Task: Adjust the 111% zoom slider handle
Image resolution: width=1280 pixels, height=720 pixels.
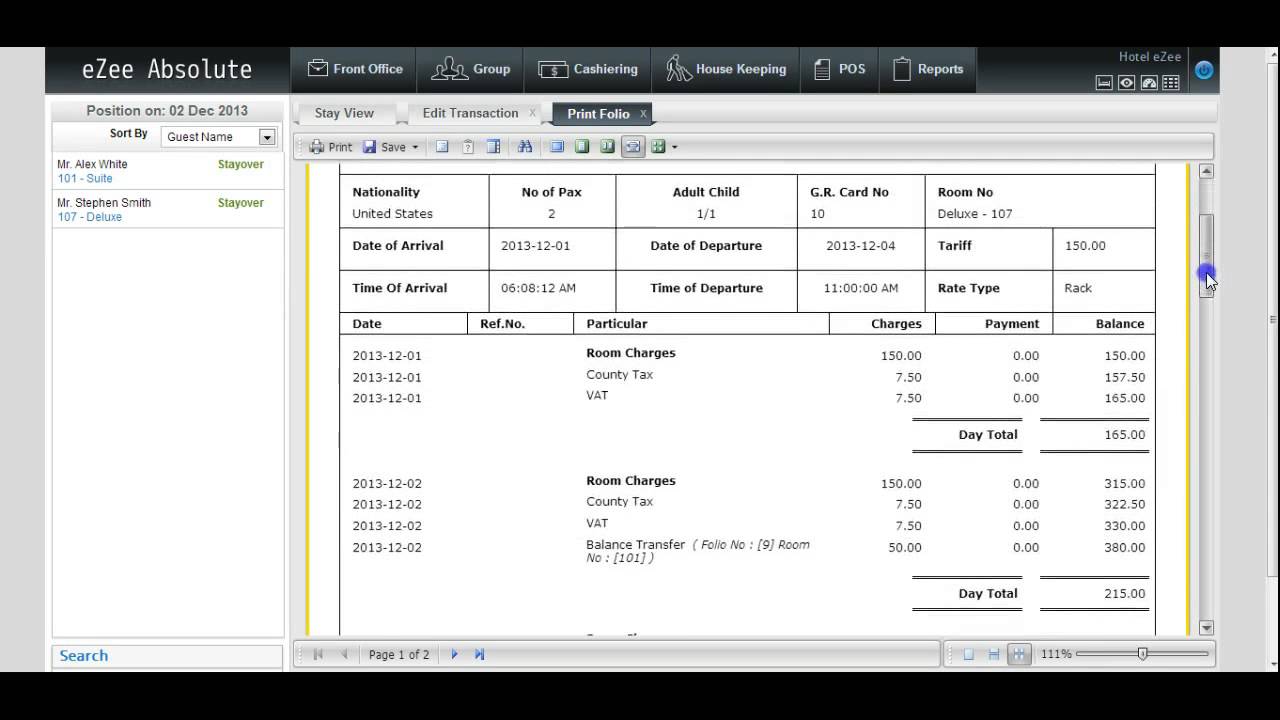Action: (1142, 653)
